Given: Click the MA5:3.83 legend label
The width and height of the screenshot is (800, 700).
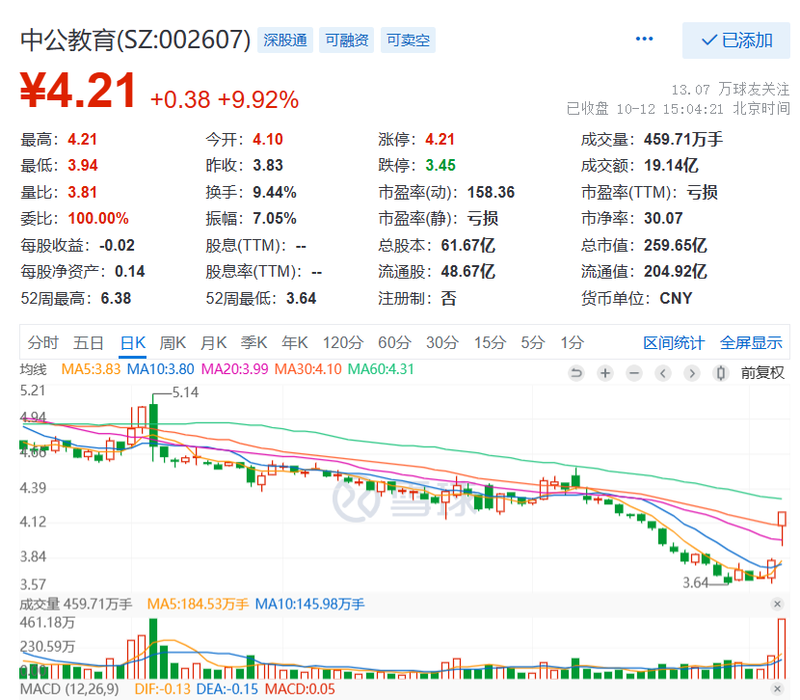Looking at the screenshot, I should click(x=91, y=369).
